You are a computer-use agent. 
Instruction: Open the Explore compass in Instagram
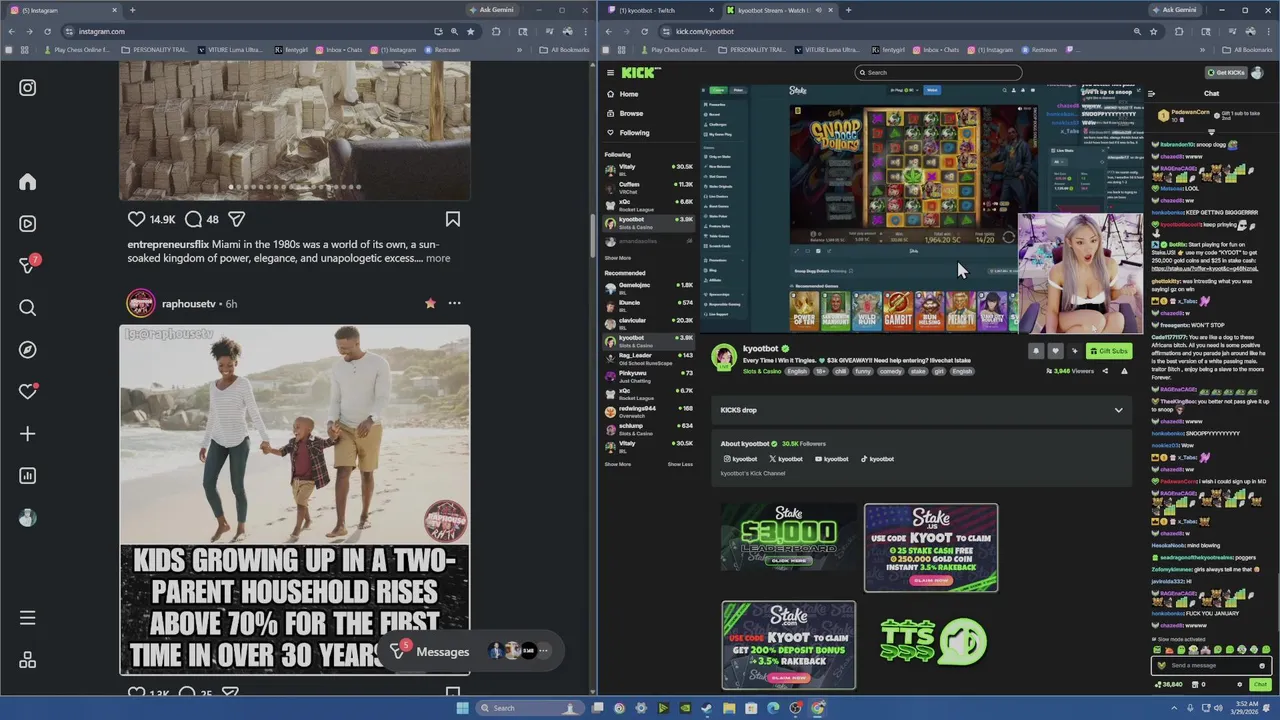(28, 350)
